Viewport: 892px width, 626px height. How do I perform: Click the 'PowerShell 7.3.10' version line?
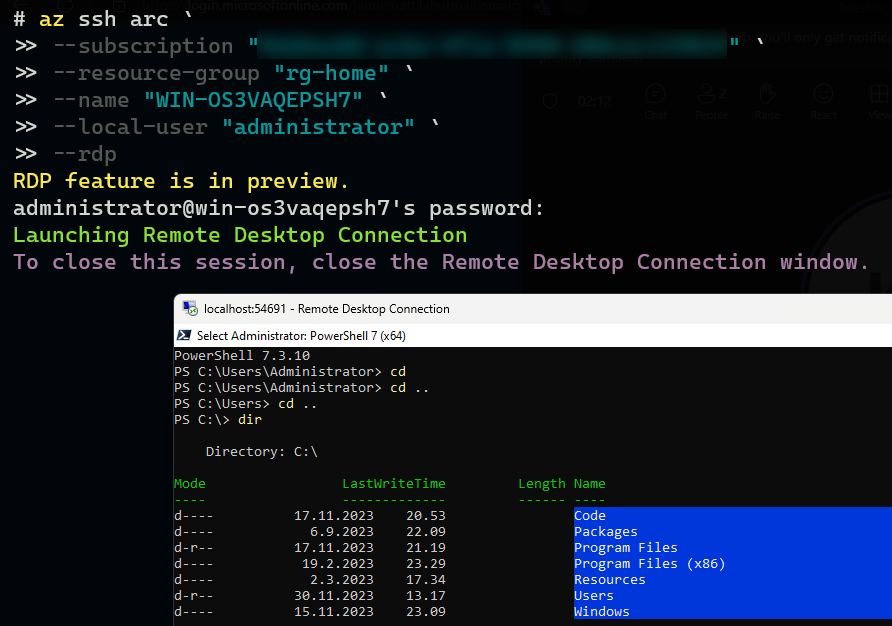tap(242, 356)
